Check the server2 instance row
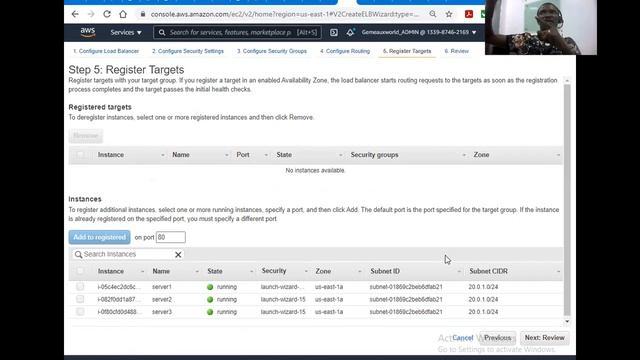 (x=80, y=299)
